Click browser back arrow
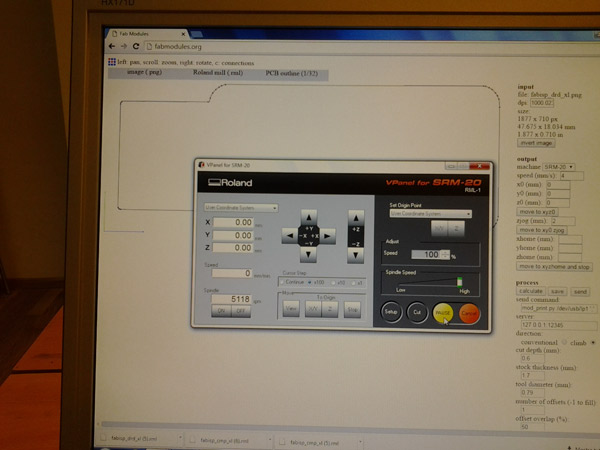Screen dimensions: 600x450 coord(112,46)
